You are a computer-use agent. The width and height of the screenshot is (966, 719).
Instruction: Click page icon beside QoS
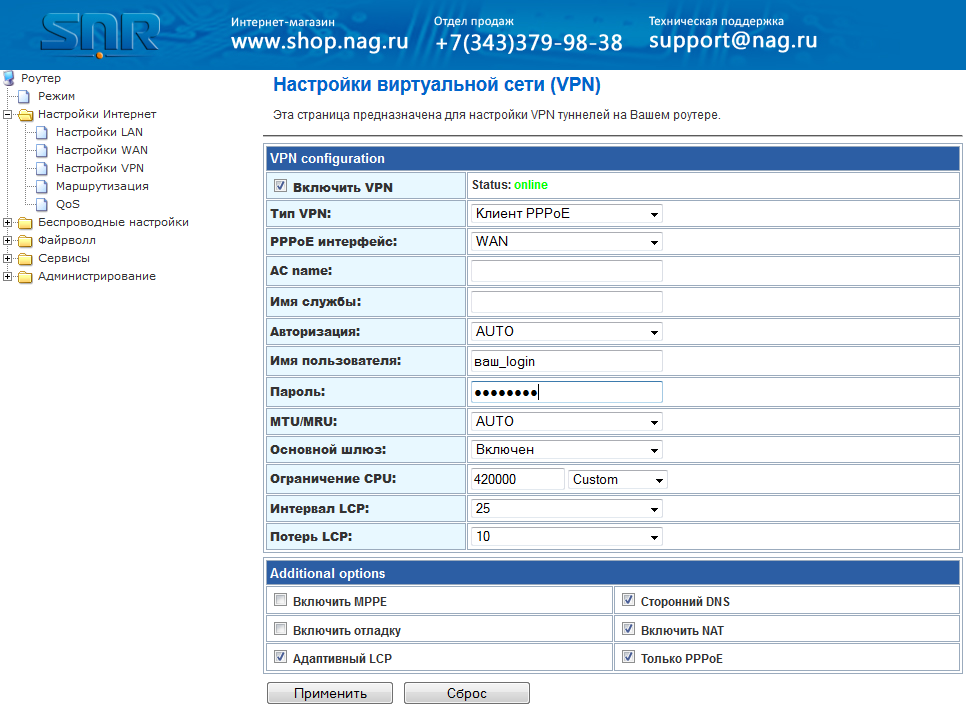(x=42, y=205)
